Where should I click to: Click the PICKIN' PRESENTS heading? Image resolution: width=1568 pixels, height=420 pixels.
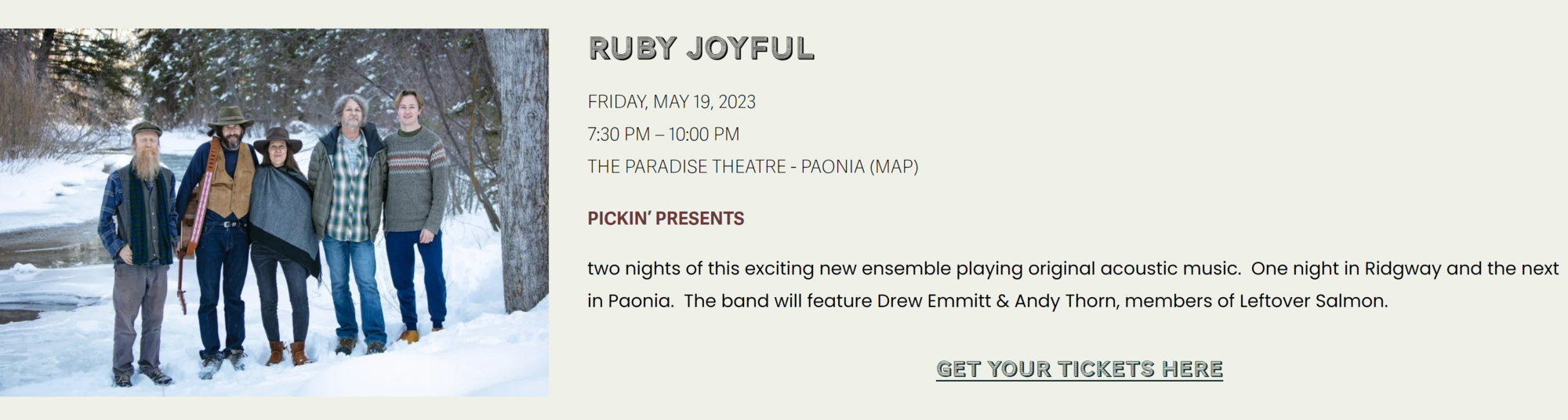coord(666,219)
